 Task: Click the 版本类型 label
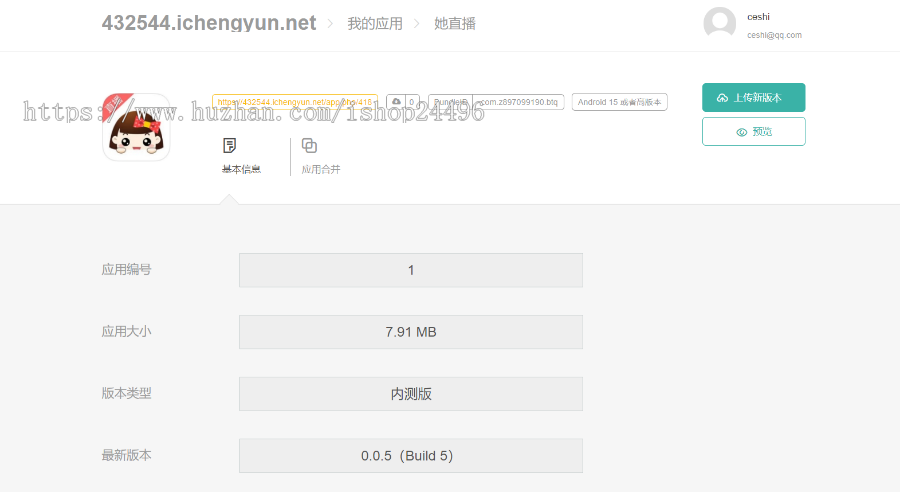126,394
